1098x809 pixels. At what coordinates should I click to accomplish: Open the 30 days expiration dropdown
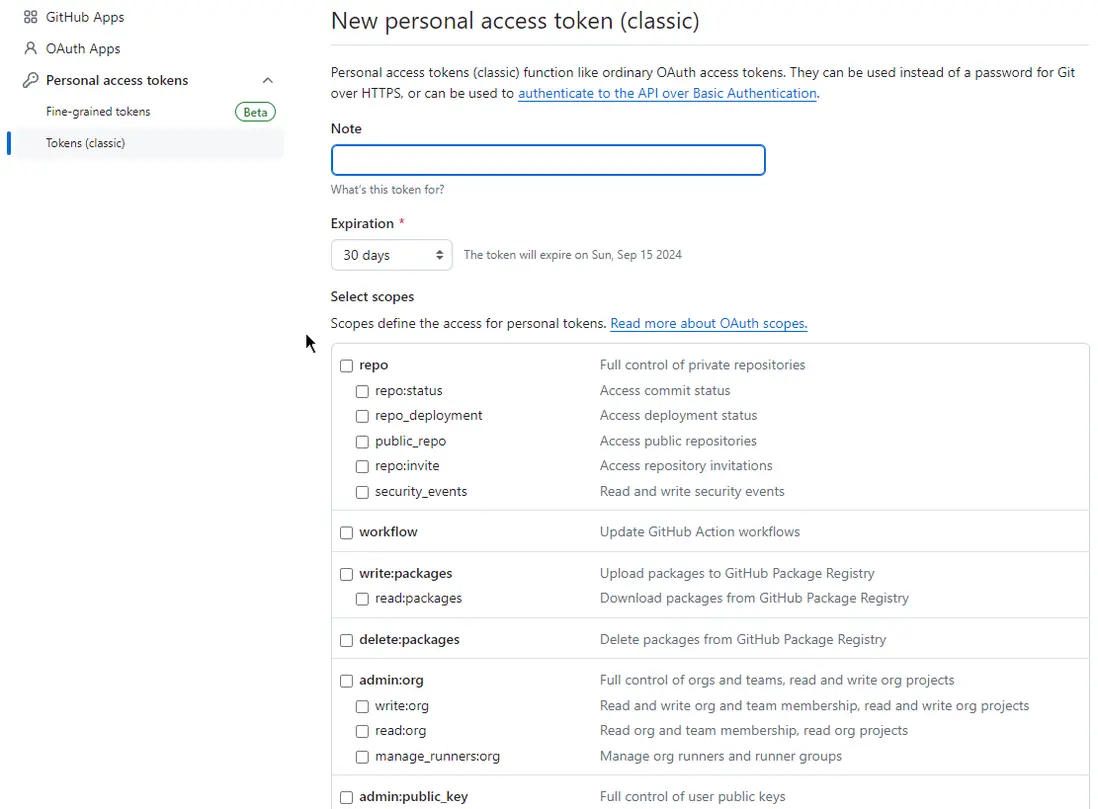pyautogui.click(x=391, y=255)
